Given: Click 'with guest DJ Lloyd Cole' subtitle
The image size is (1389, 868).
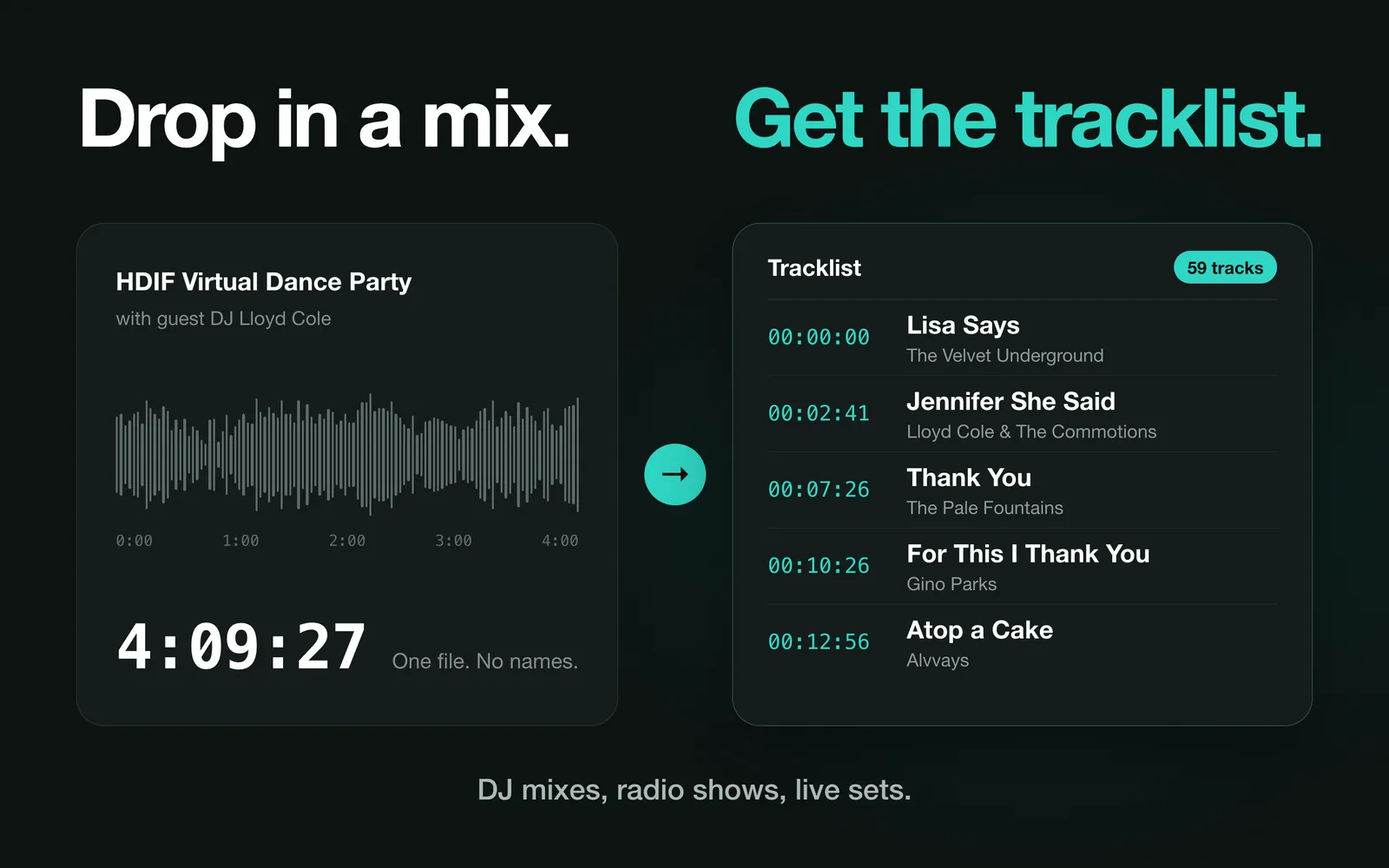Looking at the screenshot, I should click(223, 319).
